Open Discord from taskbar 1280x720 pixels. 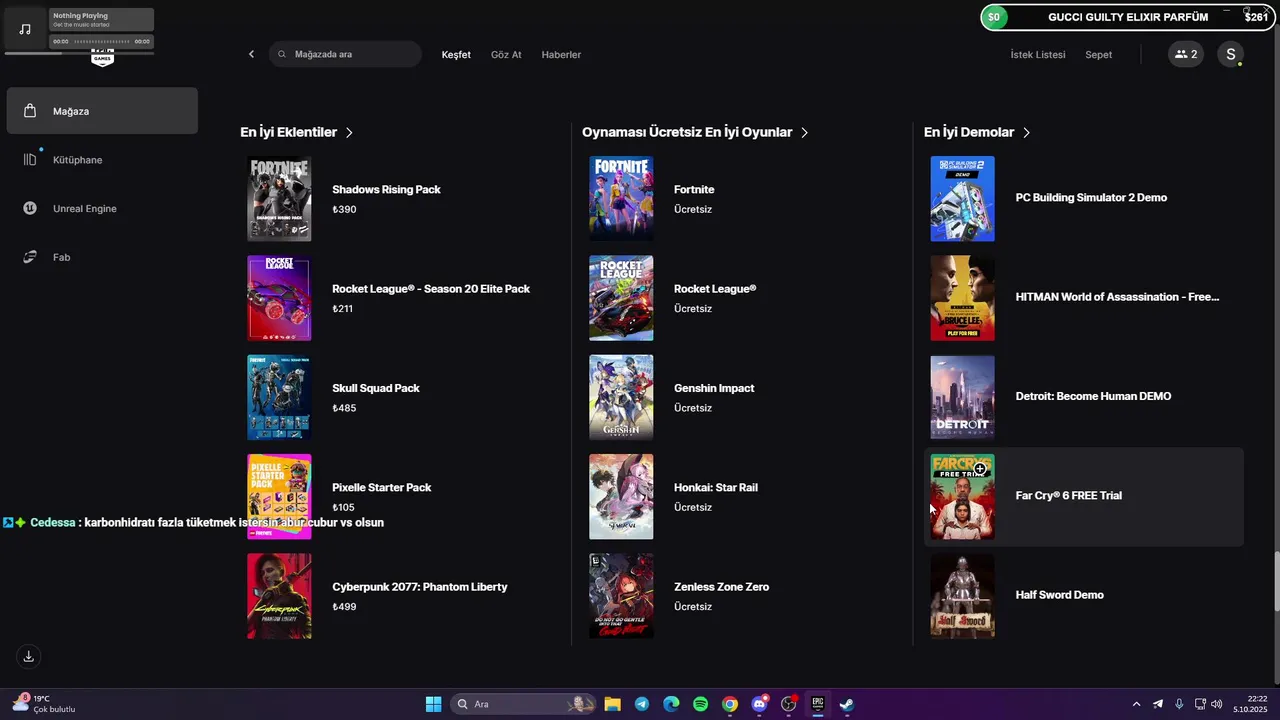tap(760, 704)
